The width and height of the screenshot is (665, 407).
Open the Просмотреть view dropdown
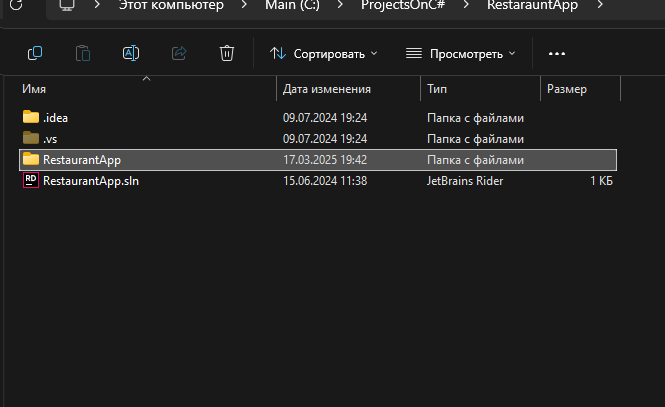coord(460,53)
